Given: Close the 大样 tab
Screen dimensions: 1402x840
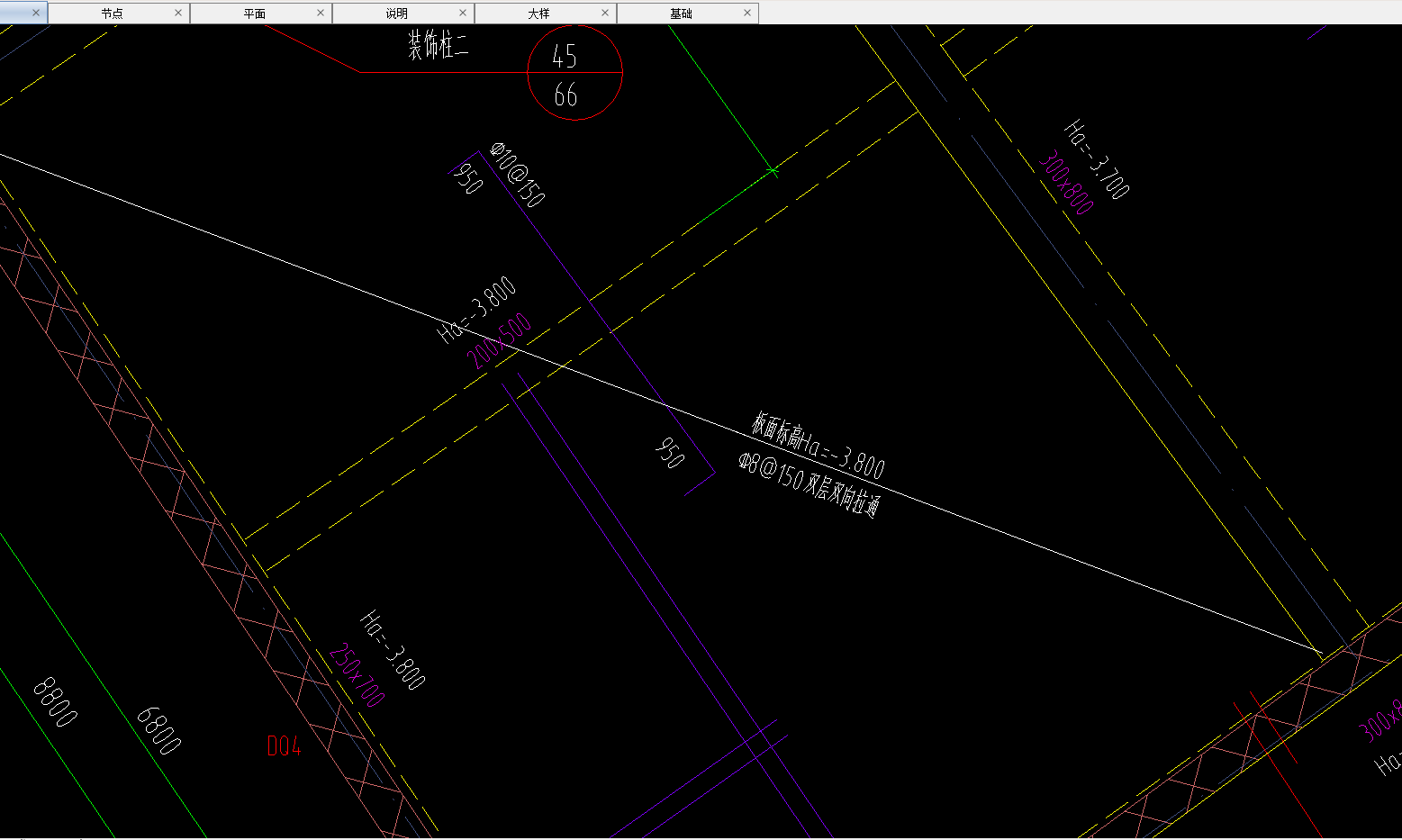Looking at the screenshot, I should coord(605,13).
